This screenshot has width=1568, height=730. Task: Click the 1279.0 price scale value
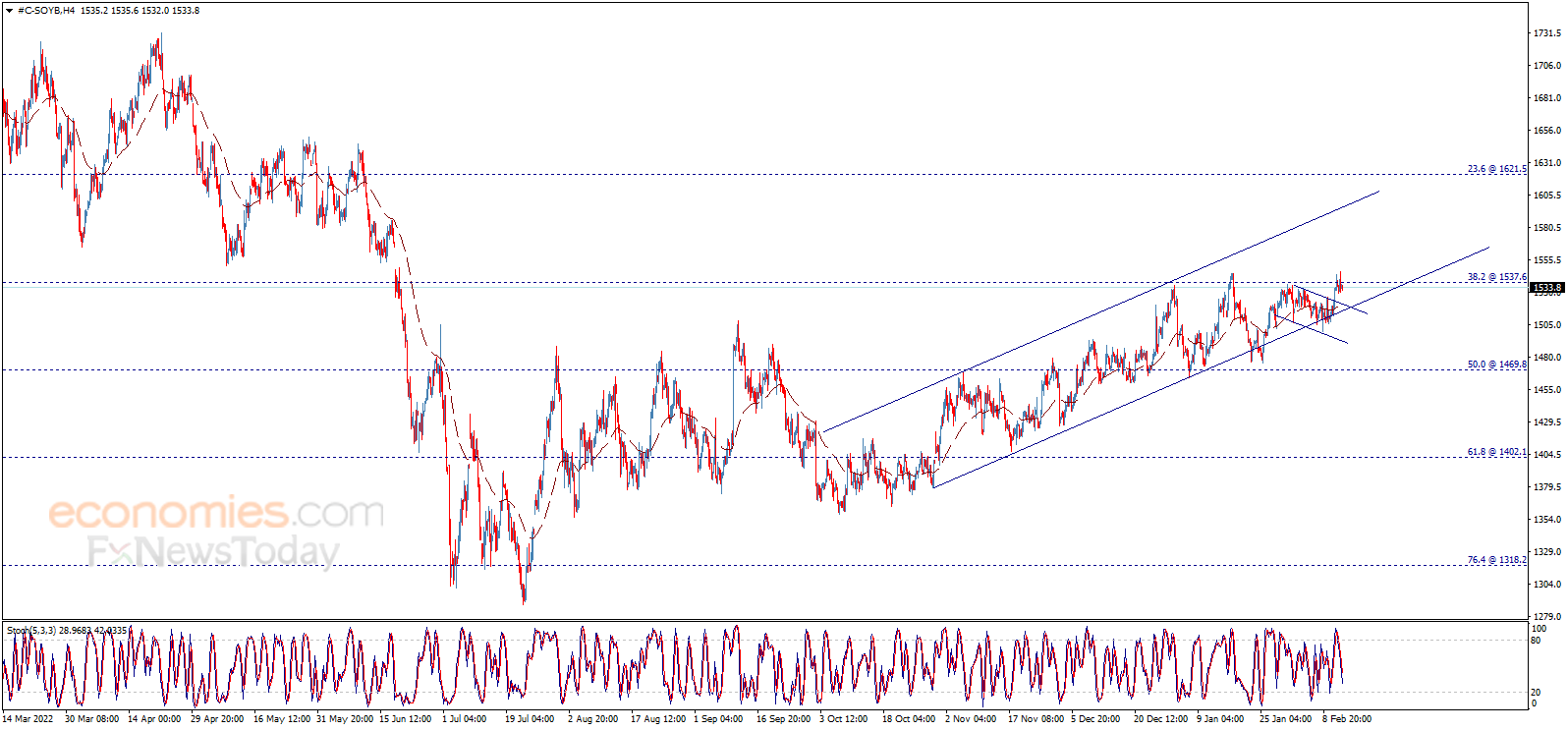(1547, 617)
